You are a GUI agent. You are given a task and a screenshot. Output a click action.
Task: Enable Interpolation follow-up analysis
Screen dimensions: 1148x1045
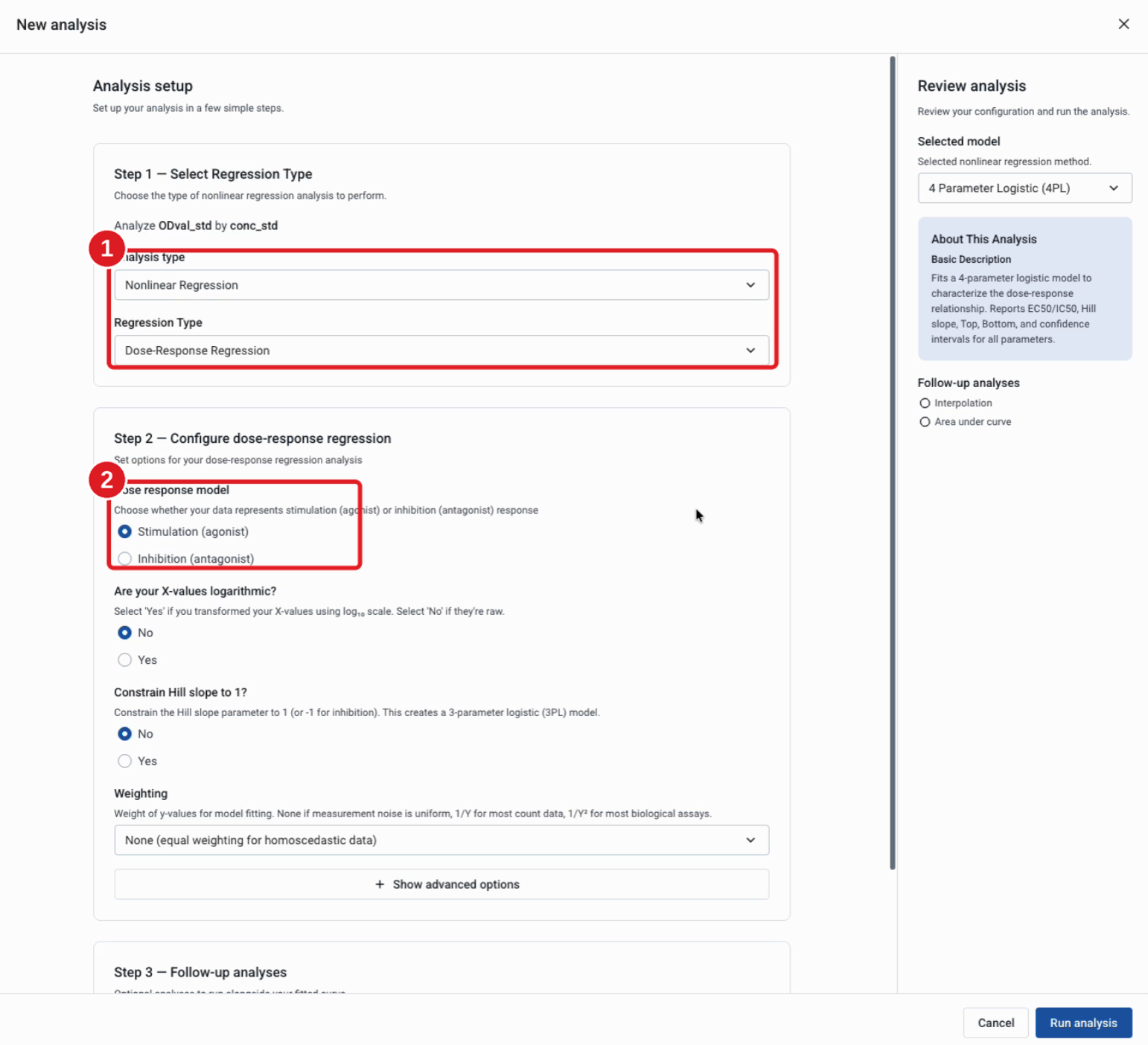click(925, 403)
